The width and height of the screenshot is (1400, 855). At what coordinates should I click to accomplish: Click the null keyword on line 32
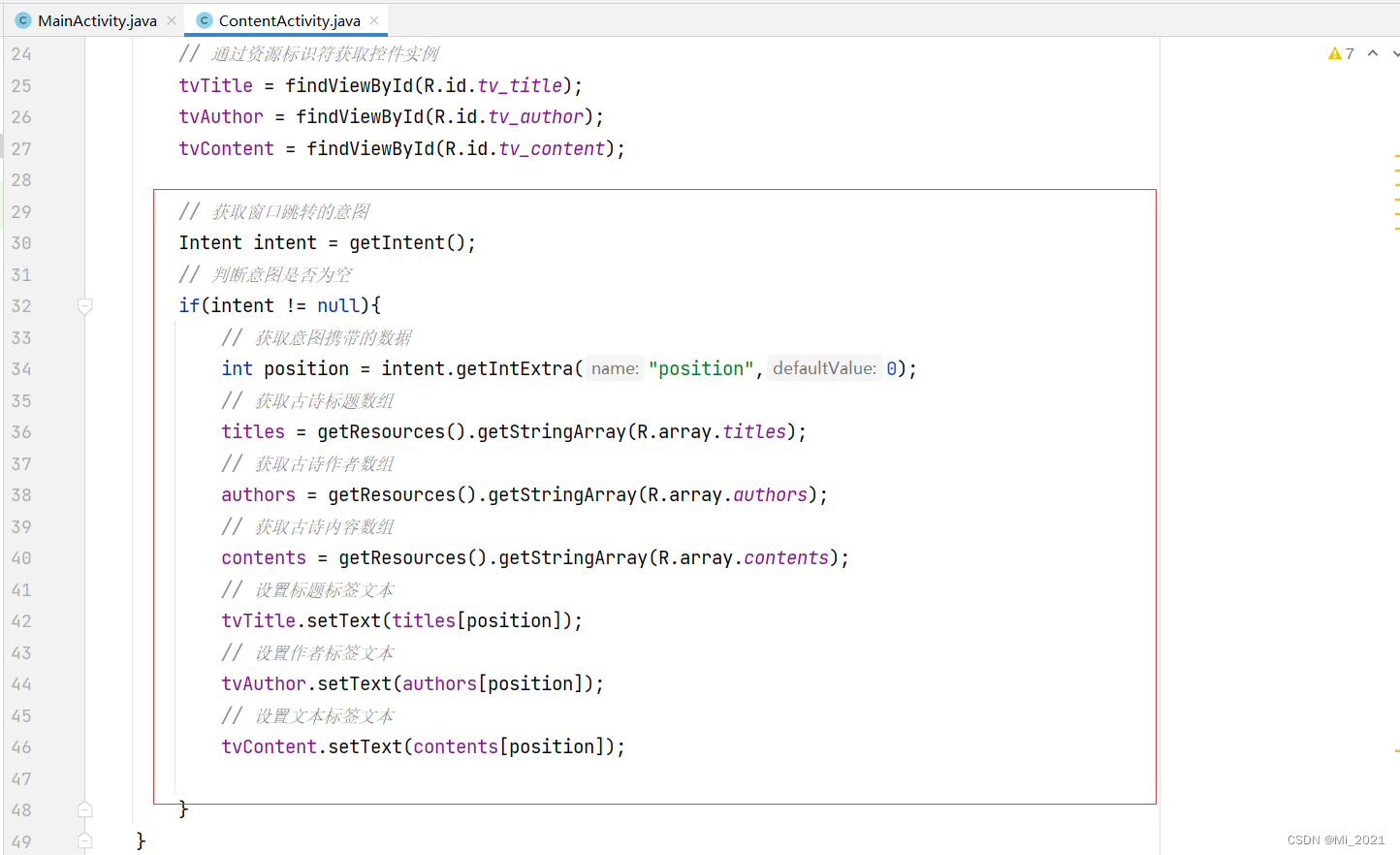point(338,305)
